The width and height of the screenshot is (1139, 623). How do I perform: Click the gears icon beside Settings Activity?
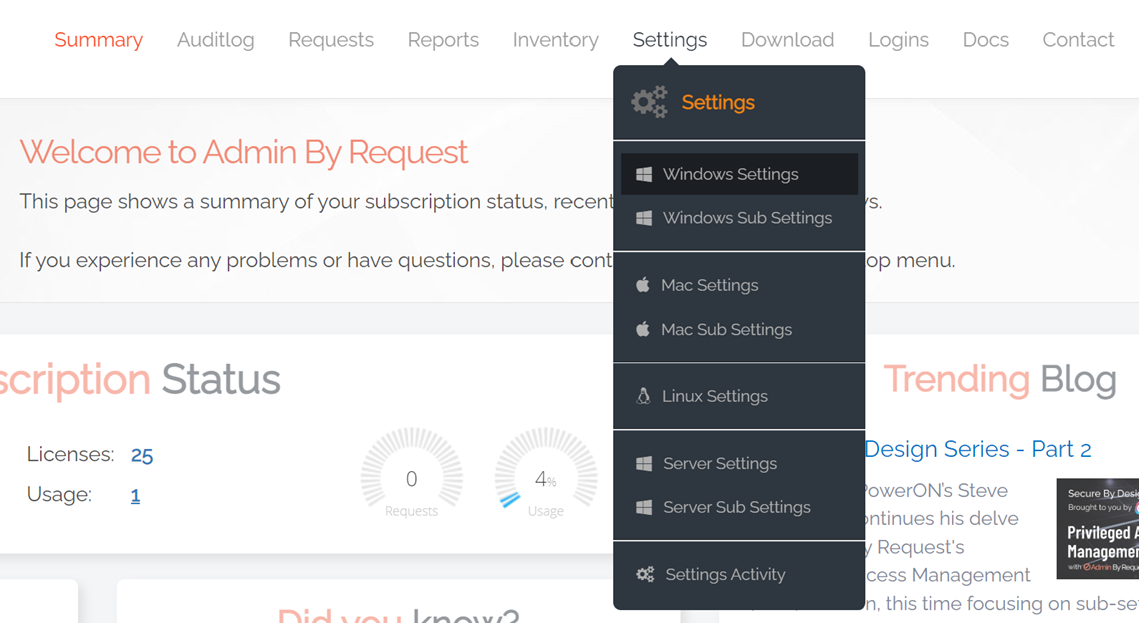click(645, 574)
